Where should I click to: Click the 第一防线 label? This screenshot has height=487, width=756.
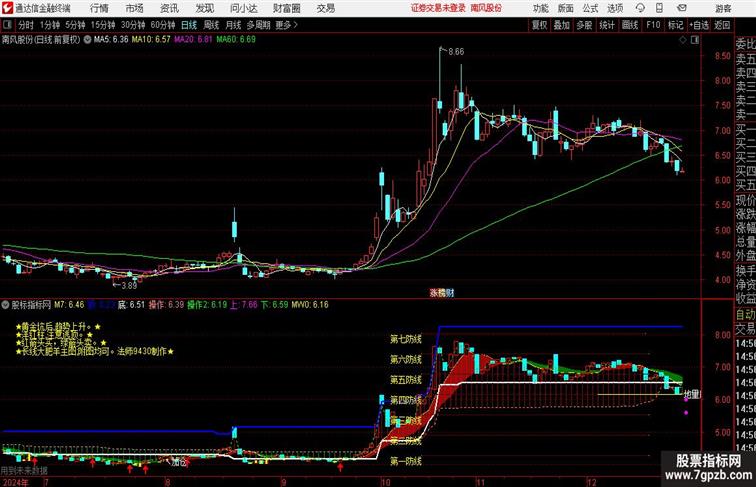click(405, 461)
